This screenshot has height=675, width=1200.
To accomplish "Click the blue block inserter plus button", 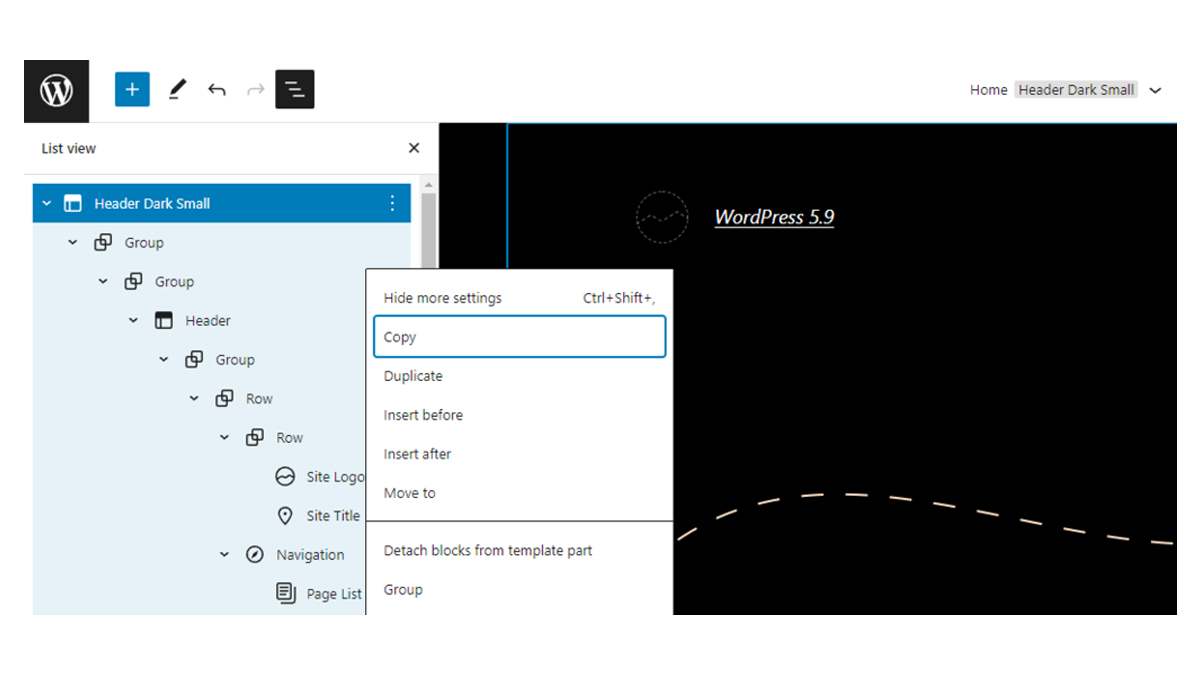I will tap(132, 90).
